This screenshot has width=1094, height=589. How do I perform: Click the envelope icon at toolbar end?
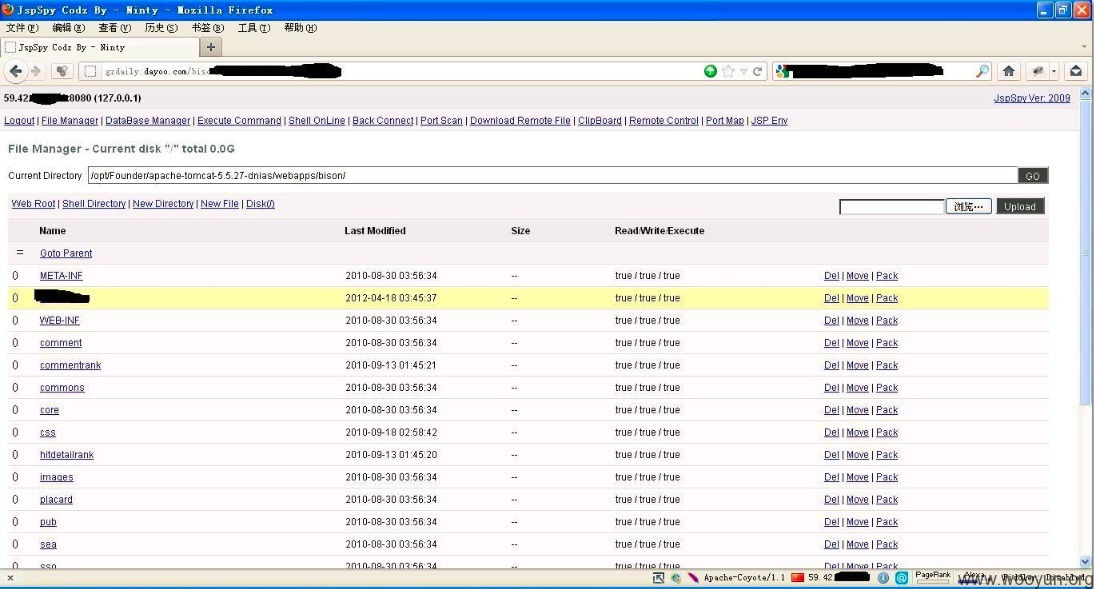click(x=1076, y=71)
